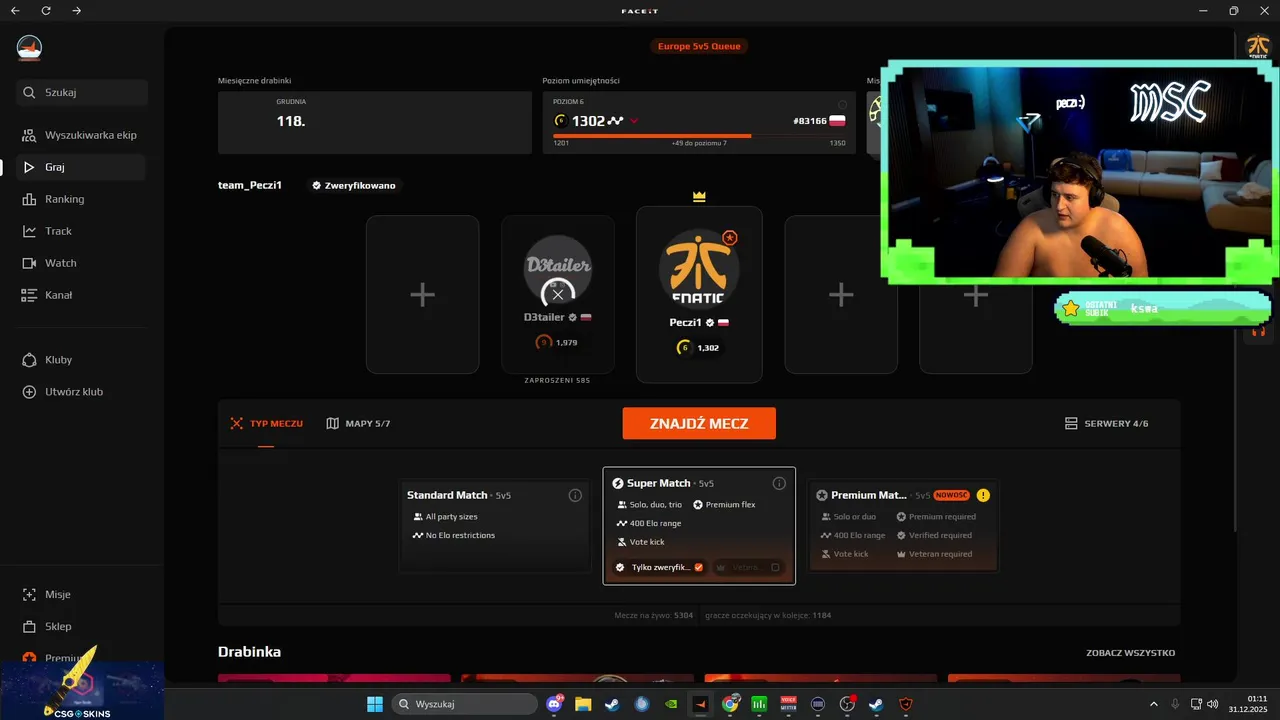The image size is (1280, 720).
Task: Open Kluby in the sidebar
Action: (x=82, y=360)
